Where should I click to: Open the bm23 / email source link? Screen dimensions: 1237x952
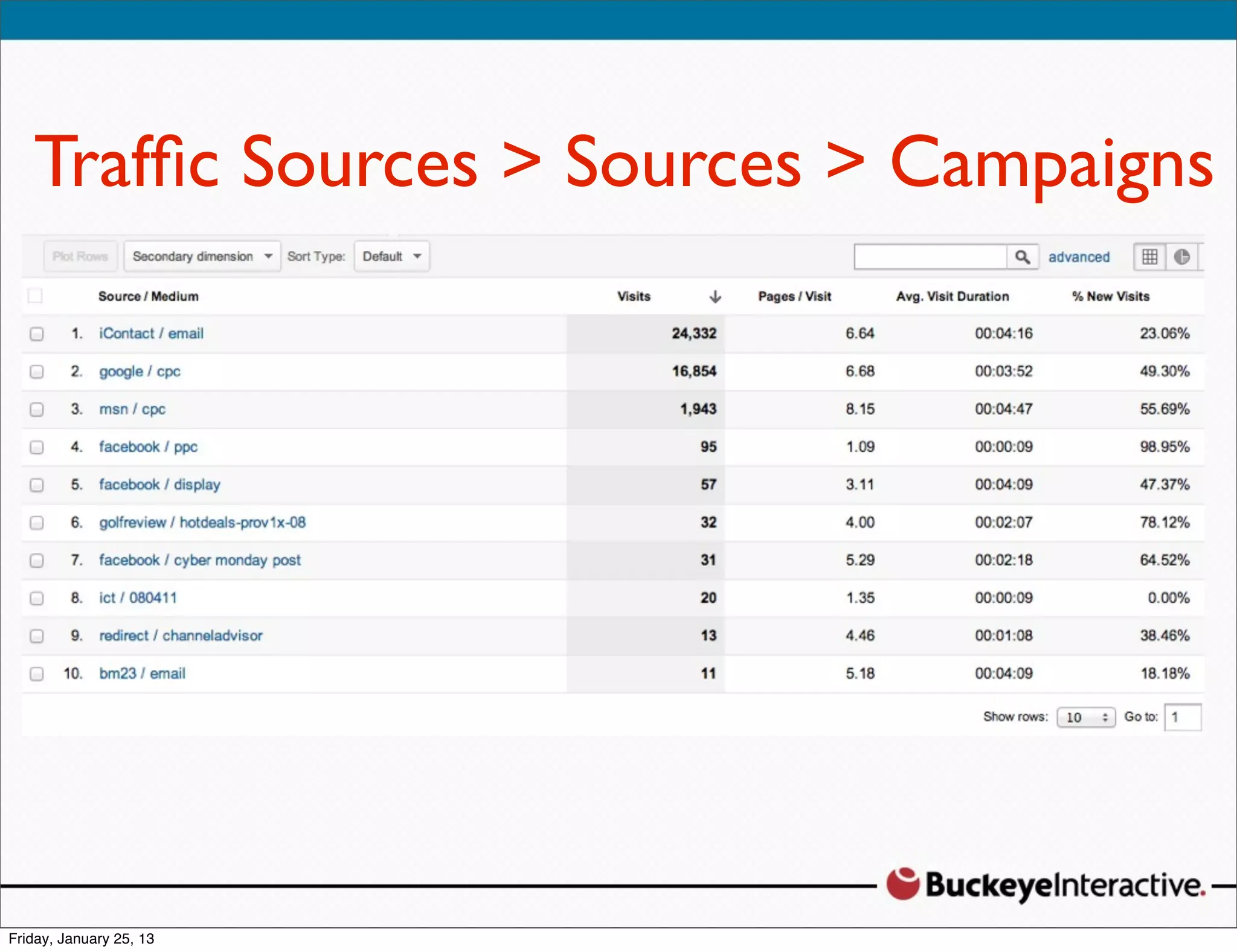[x=142, y=674]
